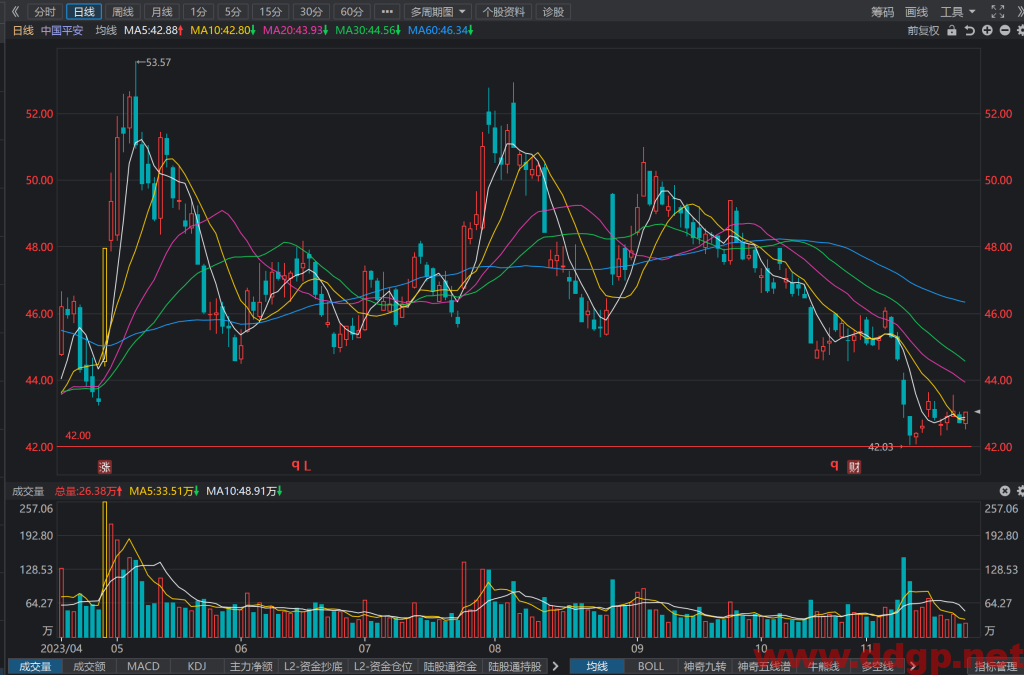Click the 财 marker icon
Viewport: 1024px width, 675px height.
[x=854, y=467]
